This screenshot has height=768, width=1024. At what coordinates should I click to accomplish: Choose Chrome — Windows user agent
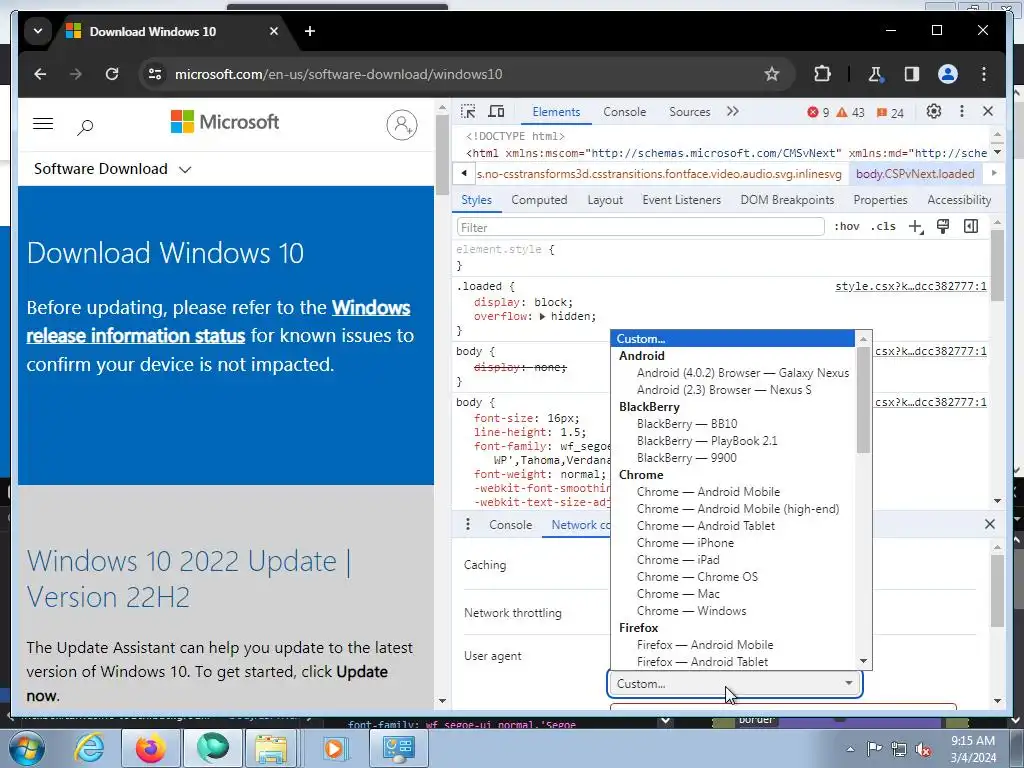(x=733, y=611)
